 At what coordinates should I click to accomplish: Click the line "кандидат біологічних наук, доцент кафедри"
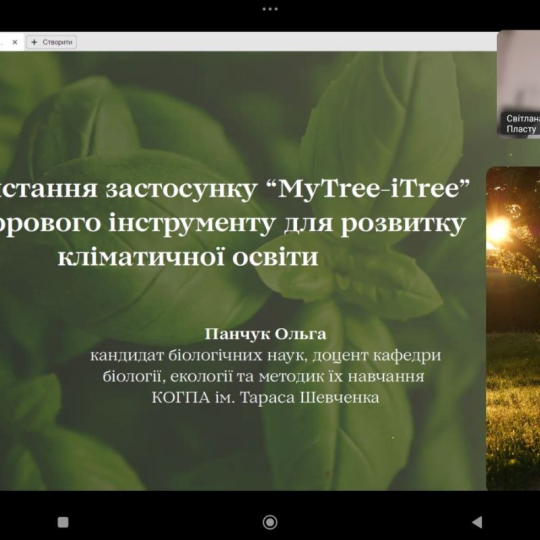[266, 355]
